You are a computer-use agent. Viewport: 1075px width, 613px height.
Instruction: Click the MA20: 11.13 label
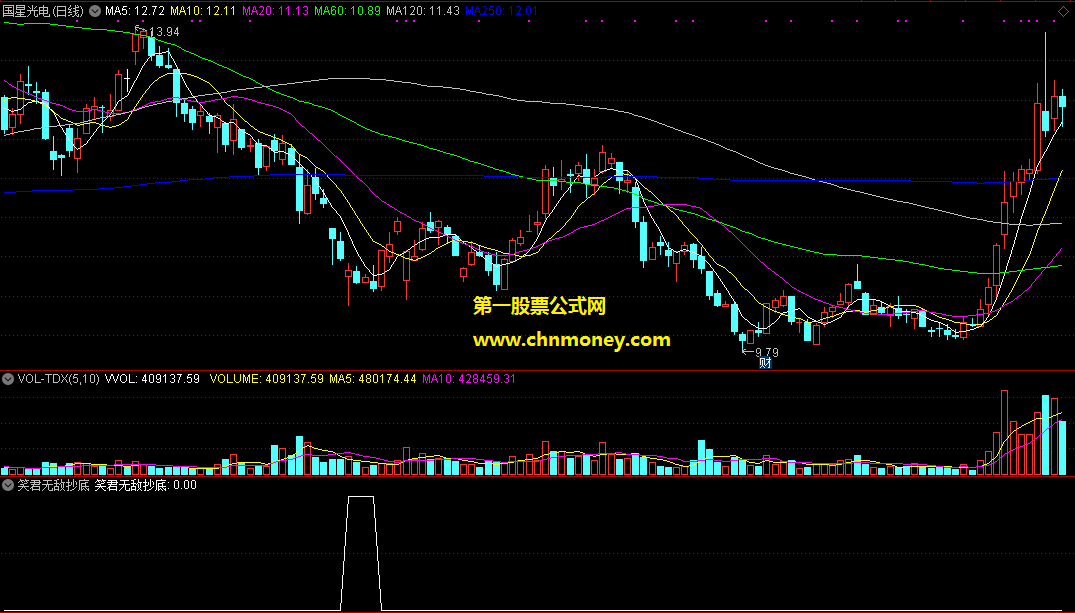276,11
